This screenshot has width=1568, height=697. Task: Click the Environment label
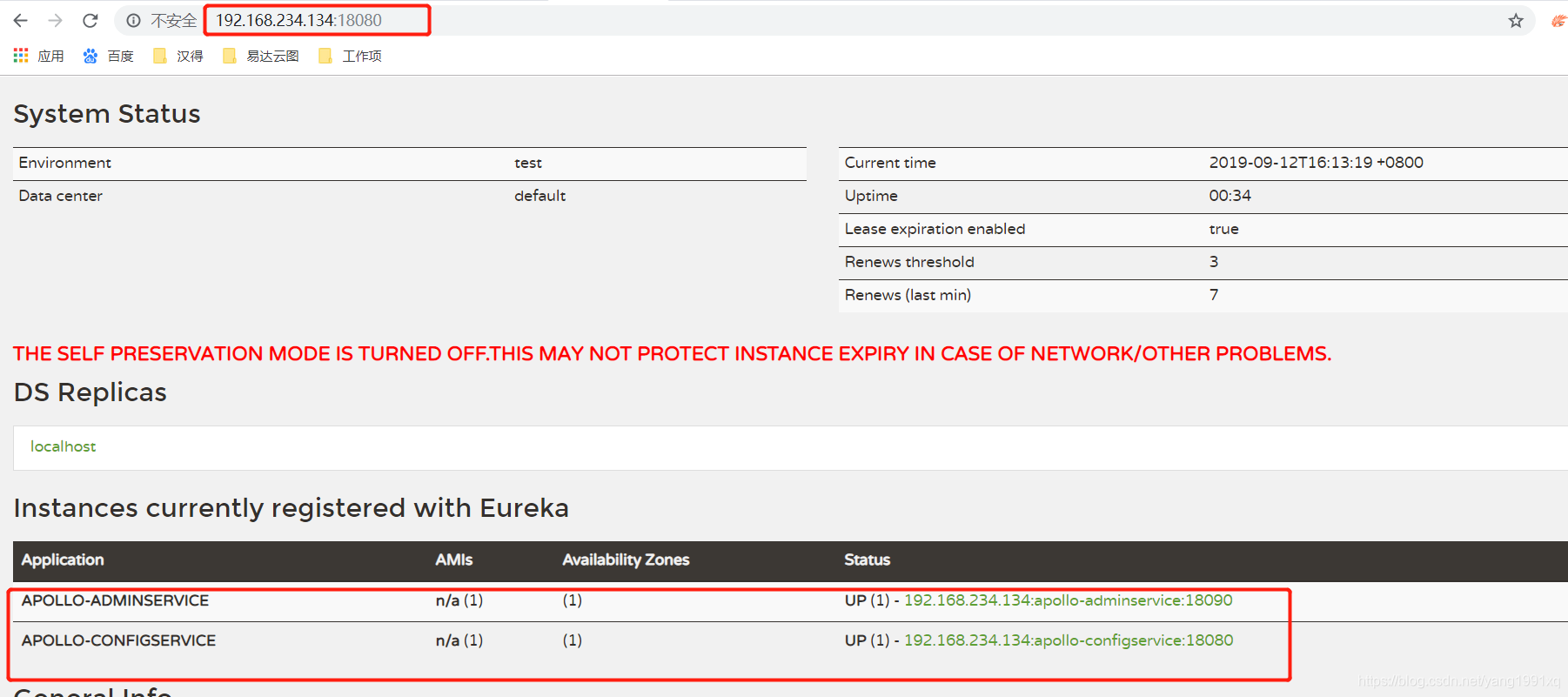[64, 163]
